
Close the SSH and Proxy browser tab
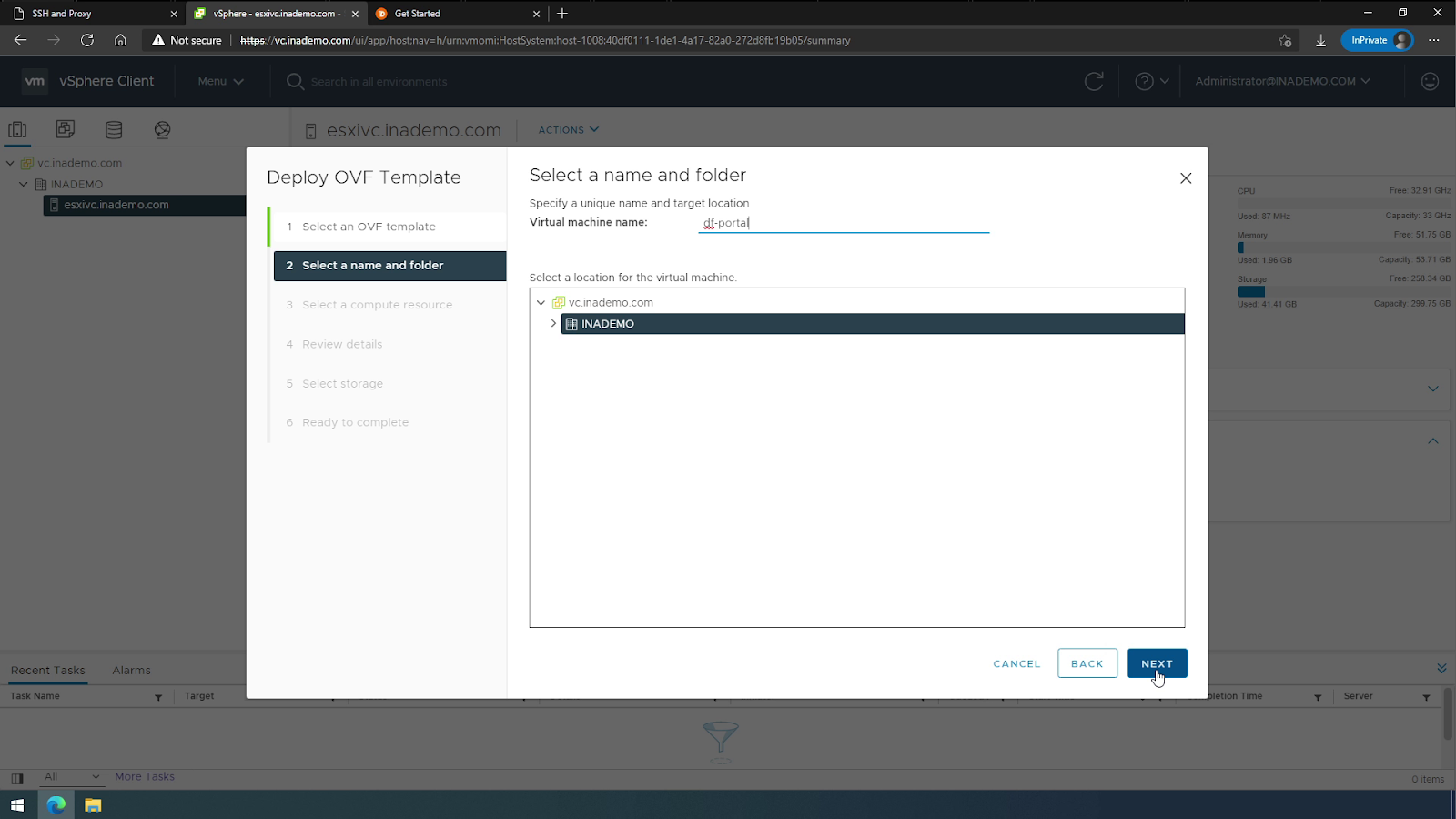point(174,14)
